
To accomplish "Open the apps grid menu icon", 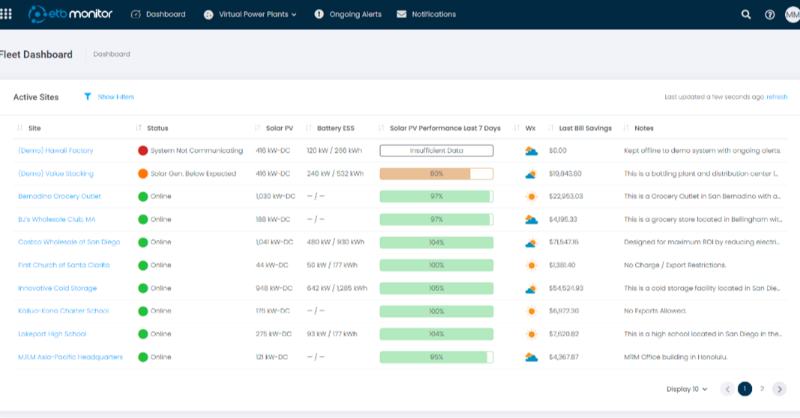I will [x=6, y=14].
